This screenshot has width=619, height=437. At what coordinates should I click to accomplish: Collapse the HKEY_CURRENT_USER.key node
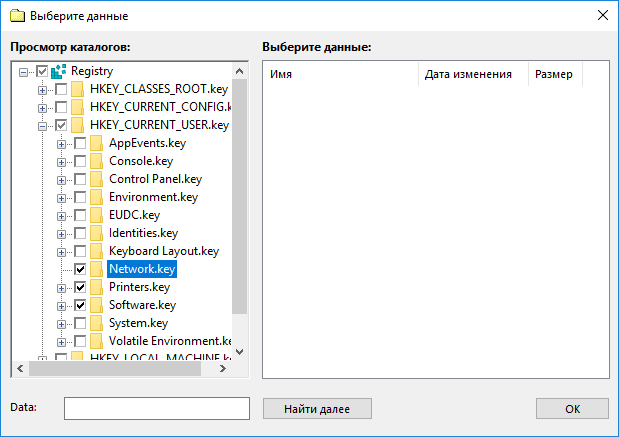click(42, 126)
